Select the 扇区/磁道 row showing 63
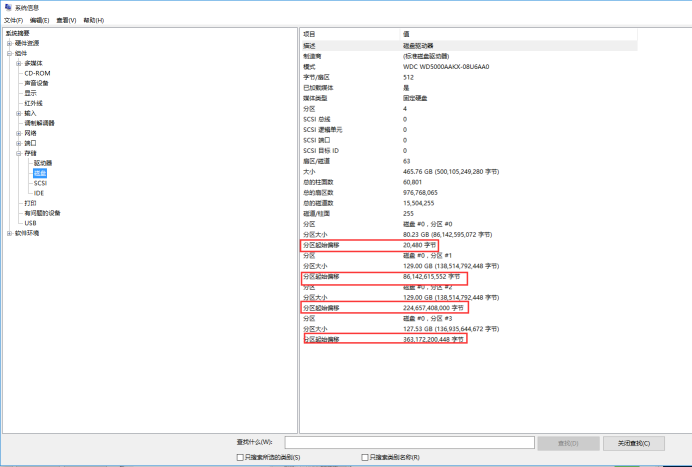The width and height of the screenshot is (692, 467). pyautogui.click(x=469, y=161)
